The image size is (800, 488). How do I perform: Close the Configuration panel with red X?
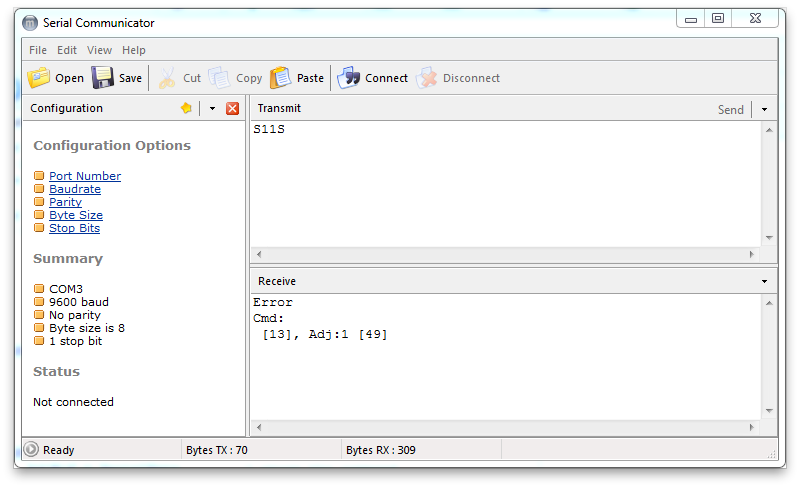click(232, 108)
